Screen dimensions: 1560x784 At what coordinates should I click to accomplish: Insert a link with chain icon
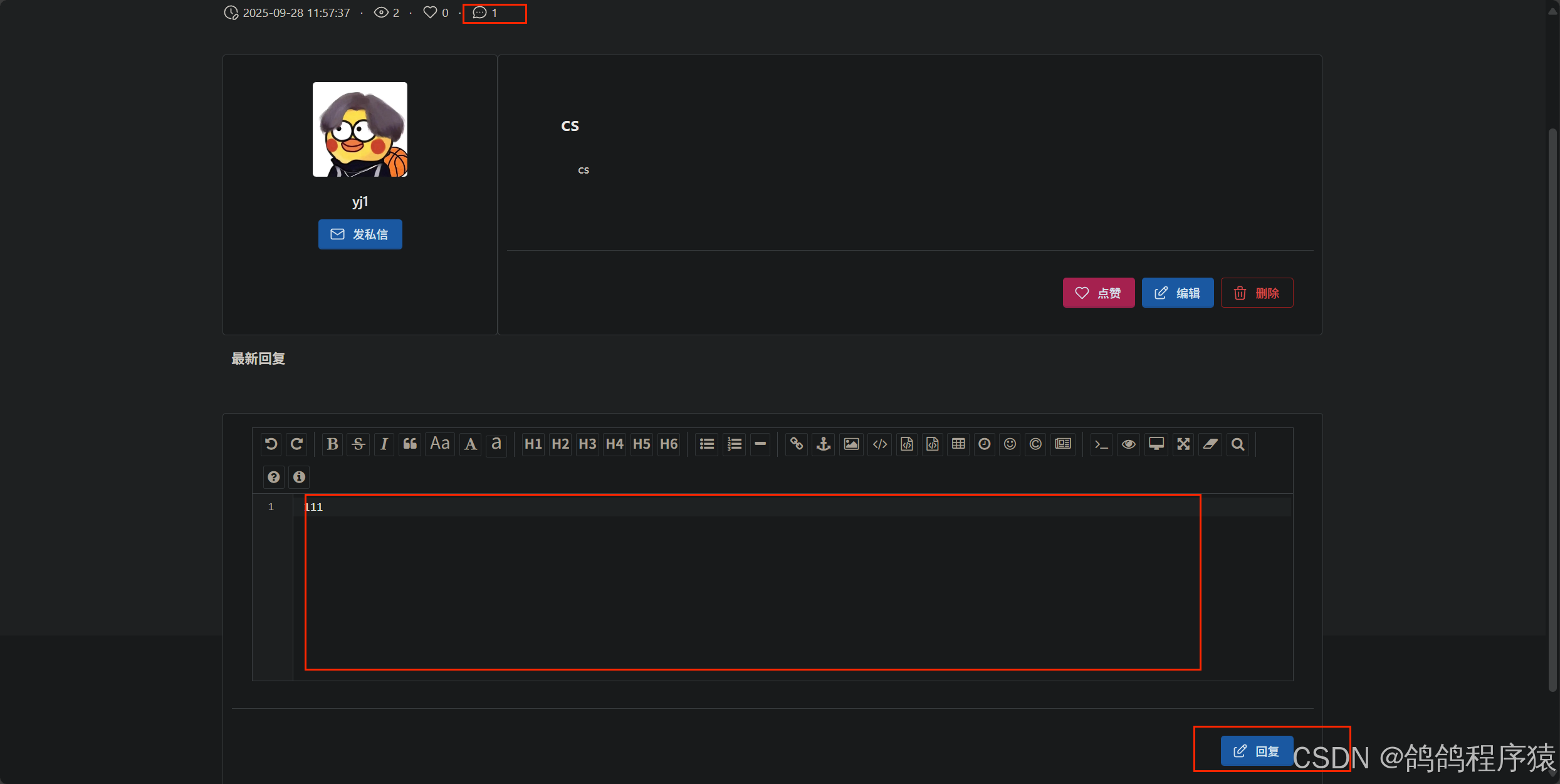click(x=796, y=444)
